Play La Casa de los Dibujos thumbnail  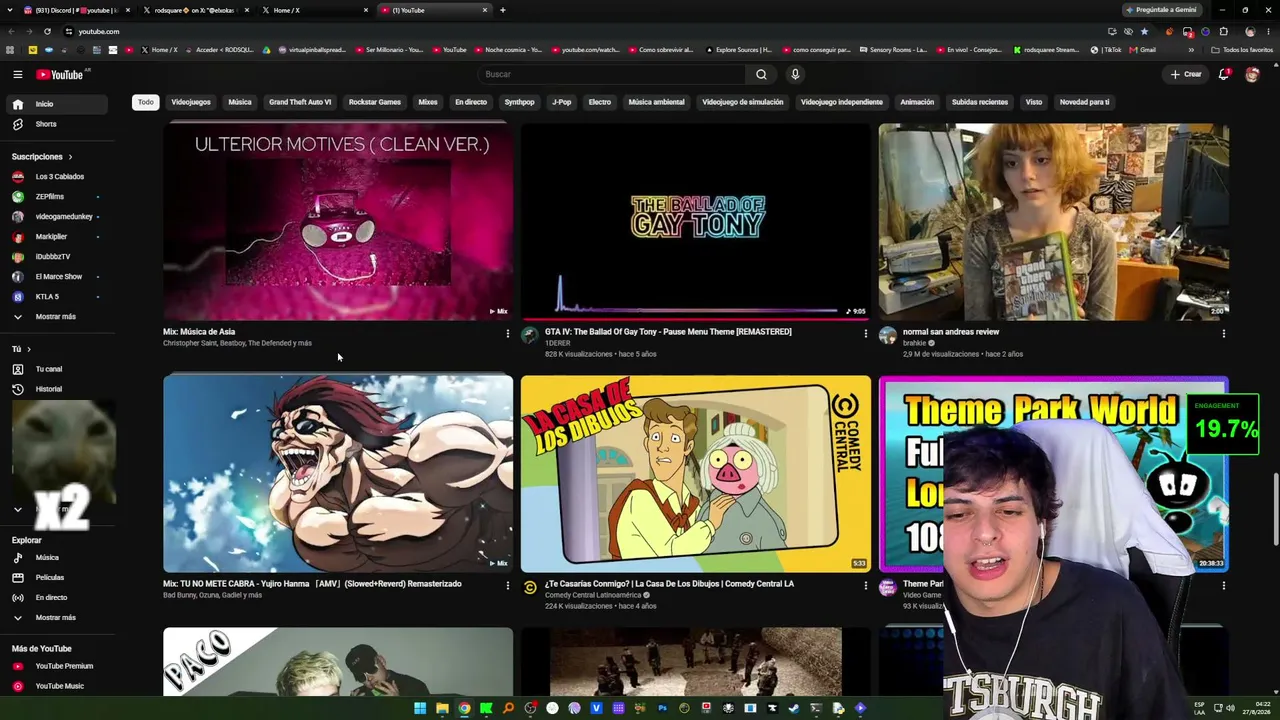pos(696,474)
